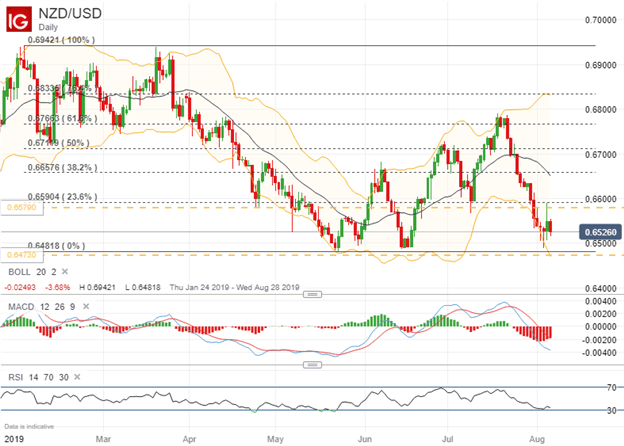Click the 0.00200 MACD axis label
This screenshot has height=446, width=624.
[x=601, y=314]
